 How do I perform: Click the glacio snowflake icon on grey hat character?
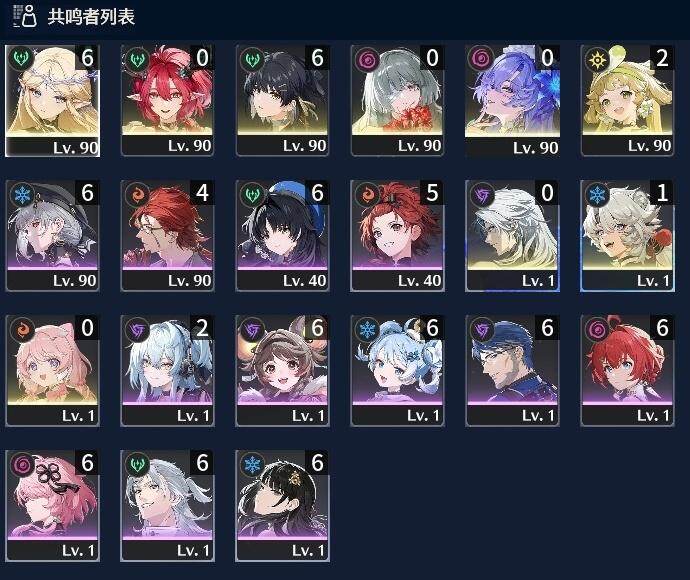click(x=22, y=194)
